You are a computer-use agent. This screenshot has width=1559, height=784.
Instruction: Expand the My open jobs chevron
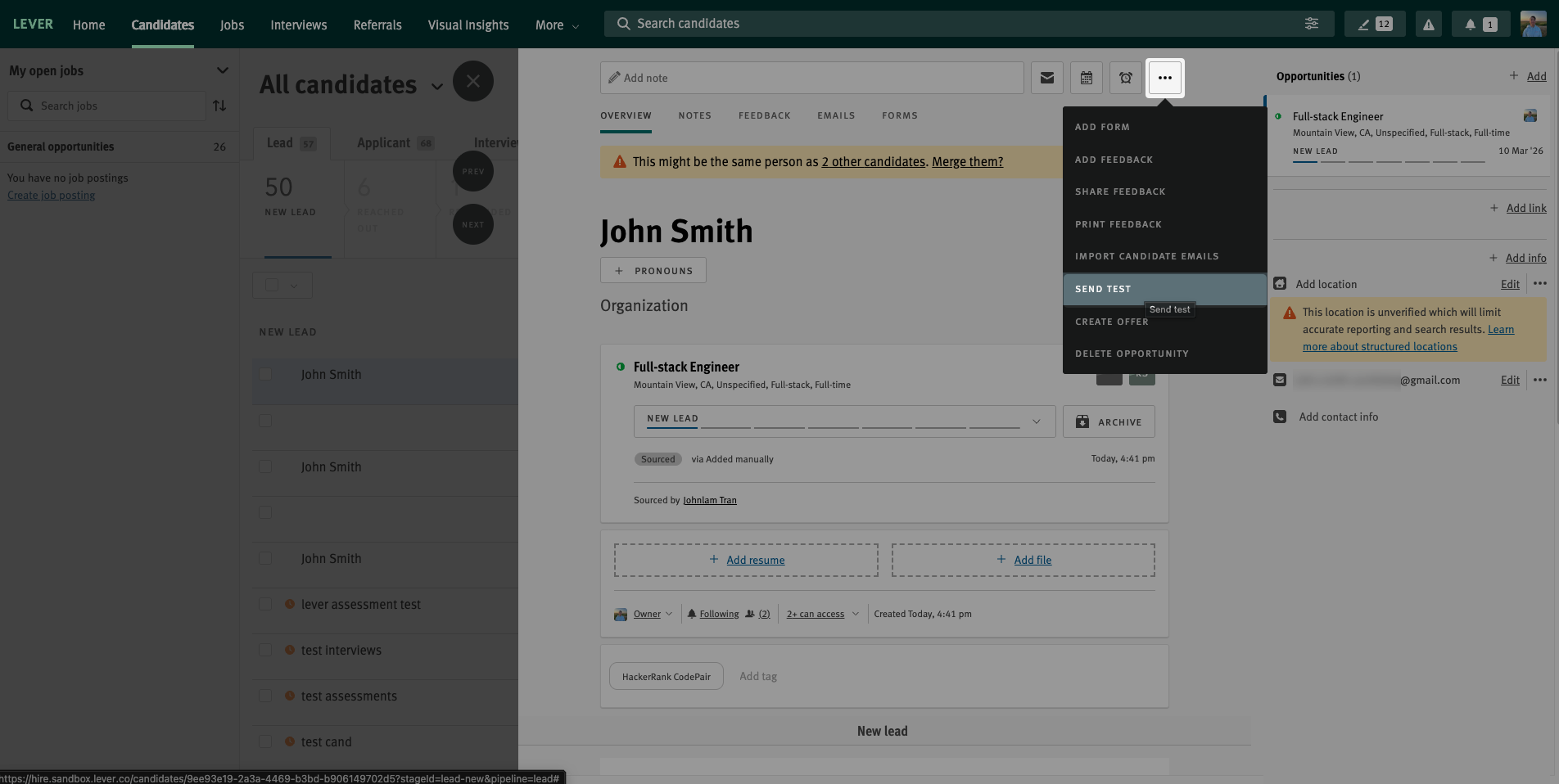pos(222,70)
